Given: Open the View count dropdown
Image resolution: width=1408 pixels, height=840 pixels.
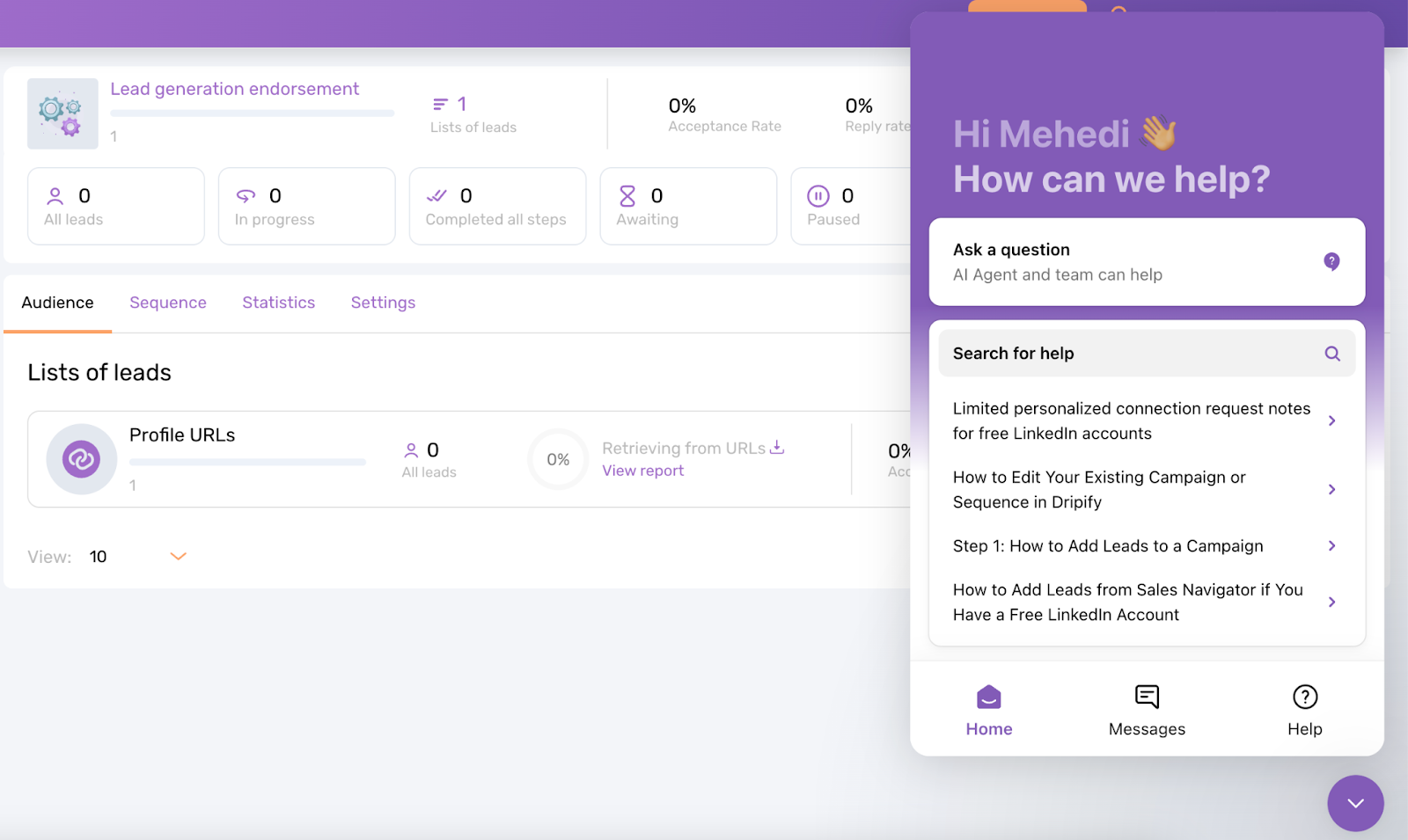Looking at the screenshot, I should point(179,556).
